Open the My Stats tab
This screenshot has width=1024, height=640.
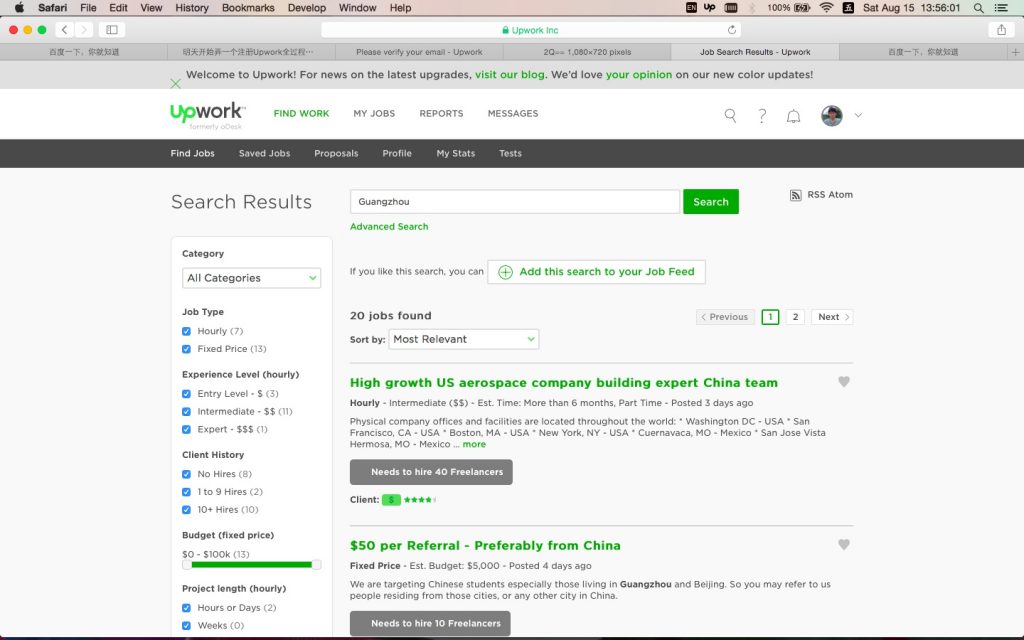[x=456, y=153]
